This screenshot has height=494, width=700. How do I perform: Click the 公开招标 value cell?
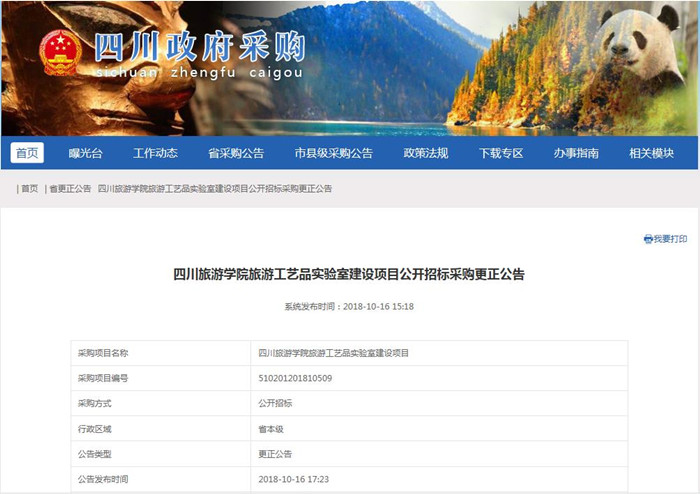click(439, 403)
